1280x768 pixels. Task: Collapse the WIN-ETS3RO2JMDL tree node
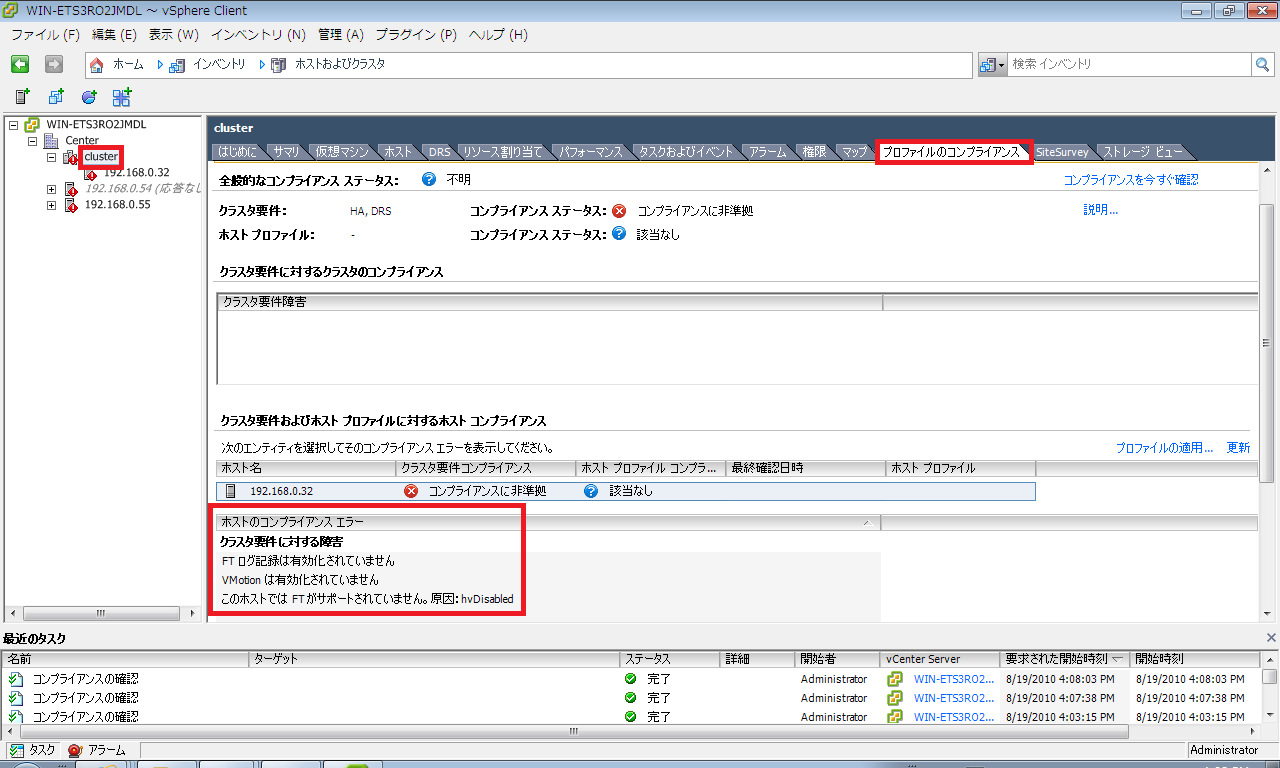tap(14, 125)
